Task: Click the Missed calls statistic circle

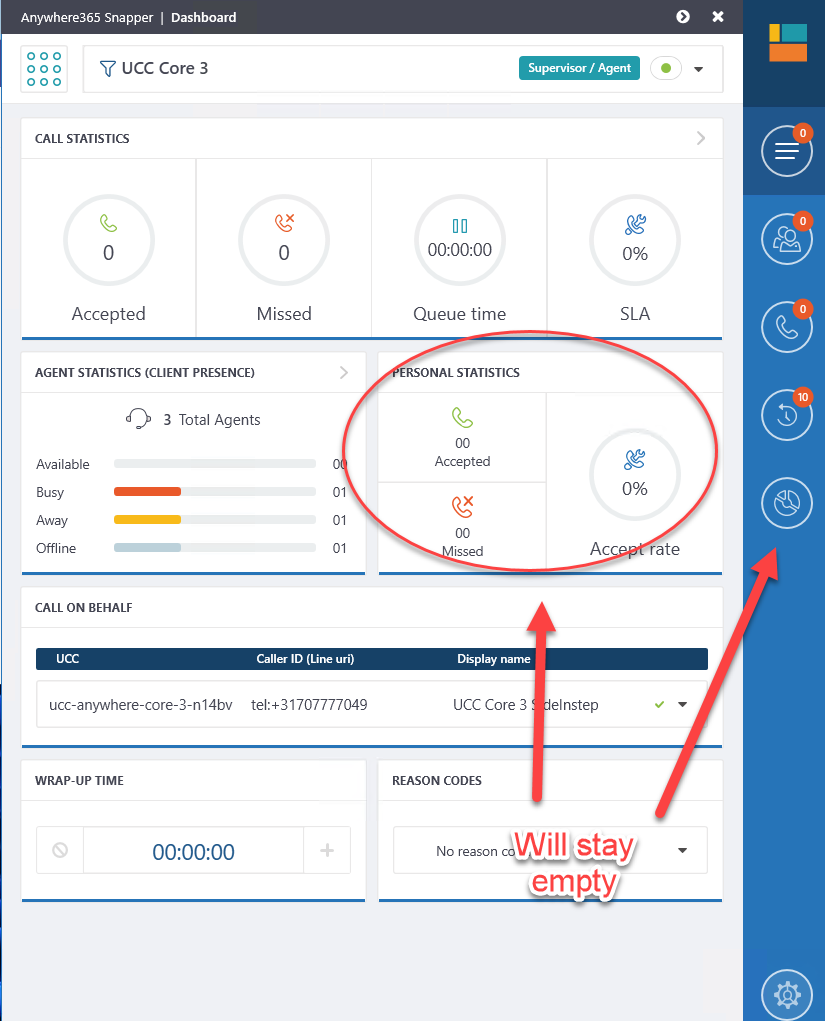Action: click(x=284, y=240)
